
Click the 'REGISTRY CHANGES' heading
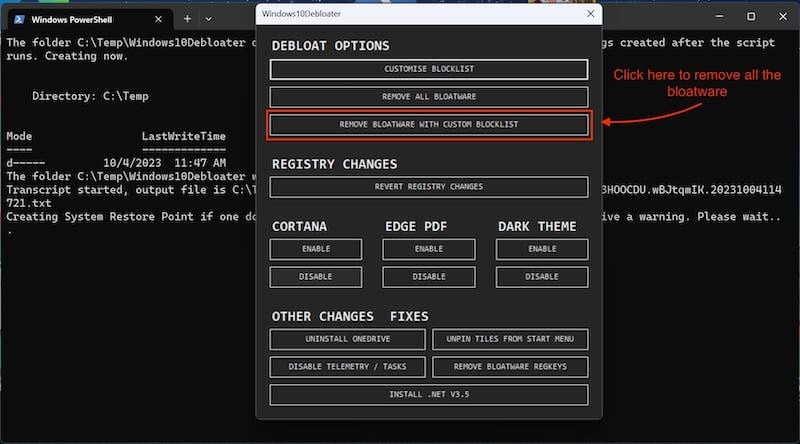click(x=334, y=164)
